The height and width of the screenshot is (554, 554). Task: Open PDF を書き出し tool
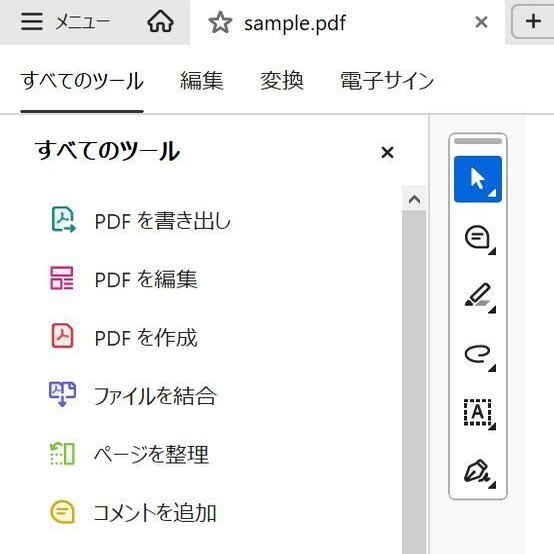pos(141,220)
